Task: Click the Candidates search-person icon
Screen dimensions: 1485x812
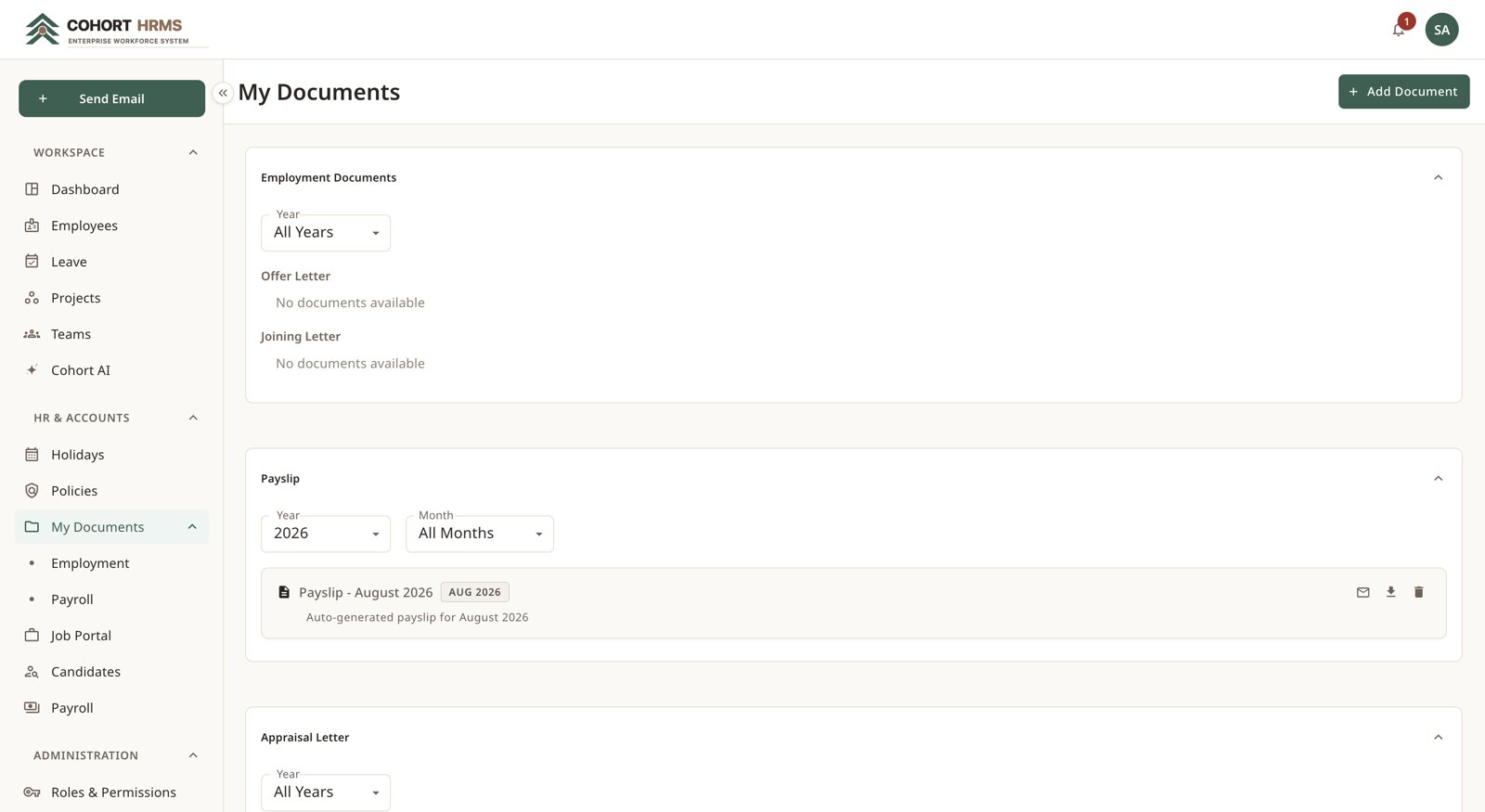Action: point(32,672)
